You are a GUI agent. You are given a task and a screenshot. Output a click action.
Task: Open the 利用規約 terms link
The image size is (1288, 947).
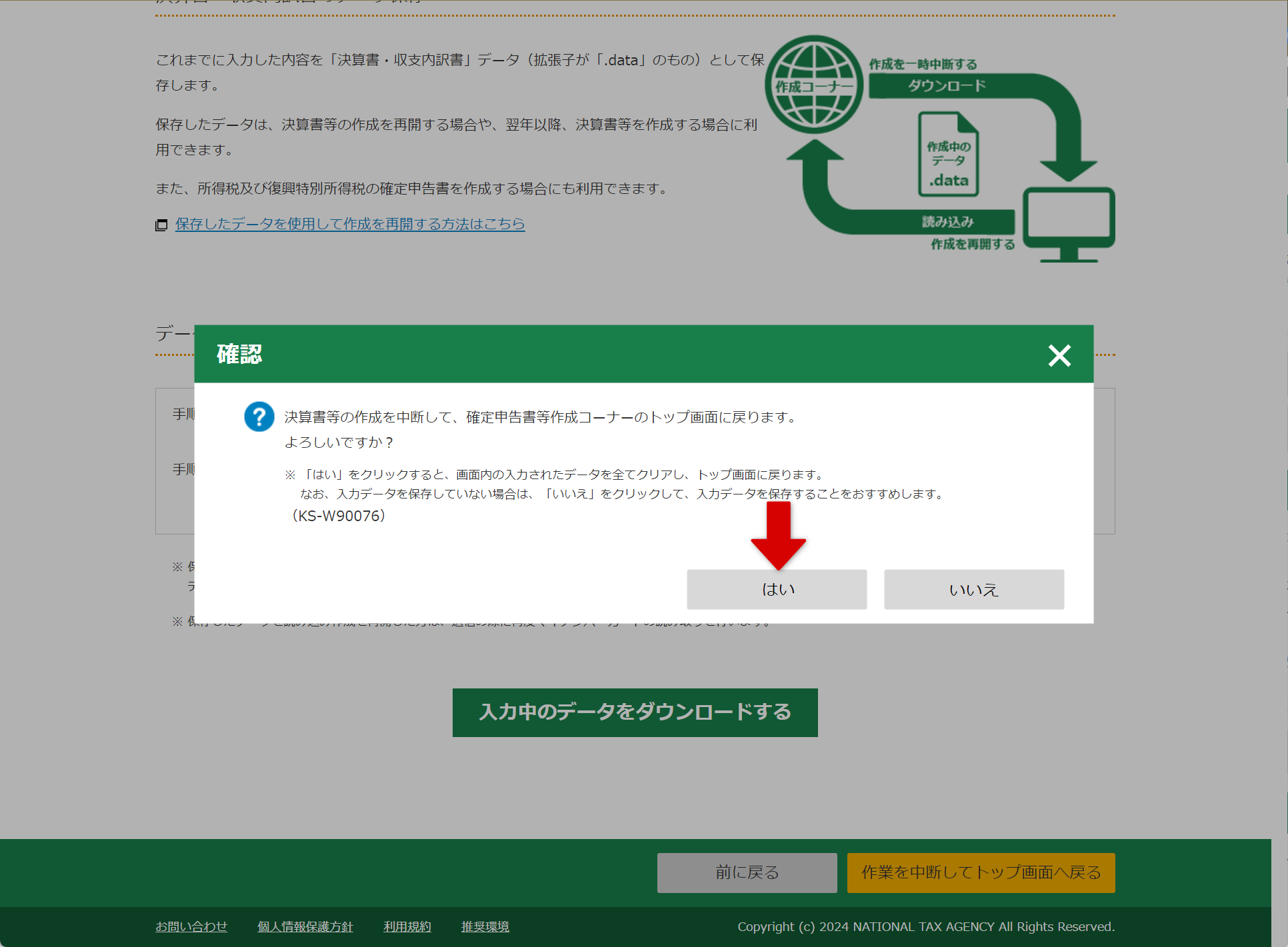point(407,926)
